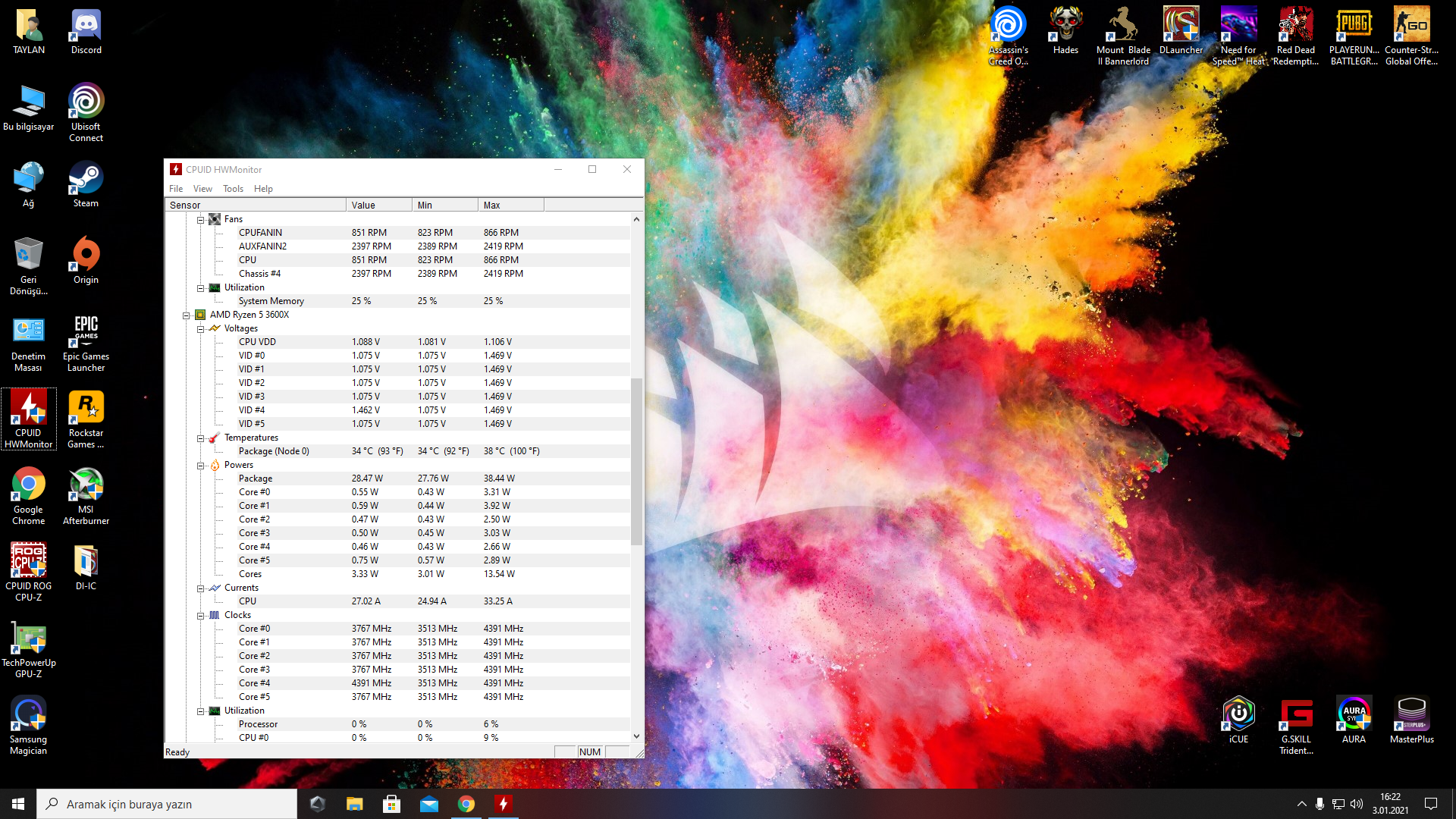Click the scroll down arrow in HWMonitor
The image size is (1456, 819).
point(636,736)
